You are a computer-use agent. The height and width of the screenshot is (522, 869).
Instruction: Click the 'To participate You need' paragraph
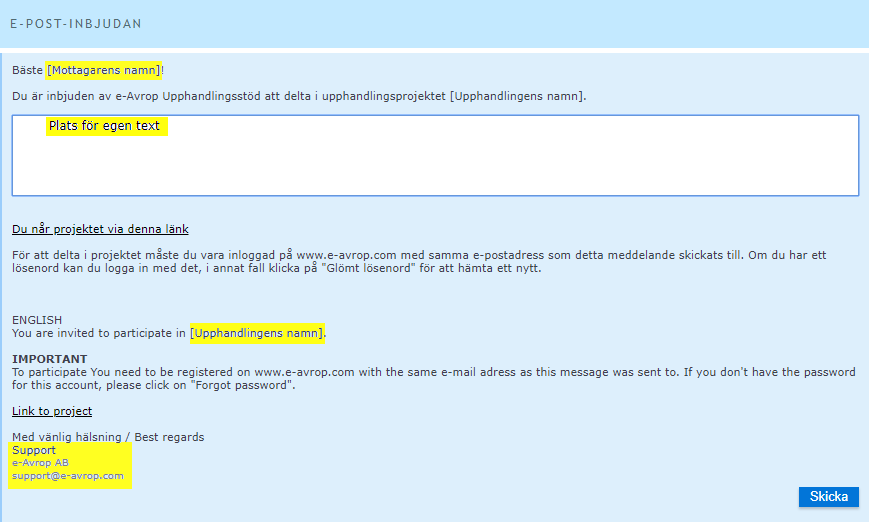(434, 378)
